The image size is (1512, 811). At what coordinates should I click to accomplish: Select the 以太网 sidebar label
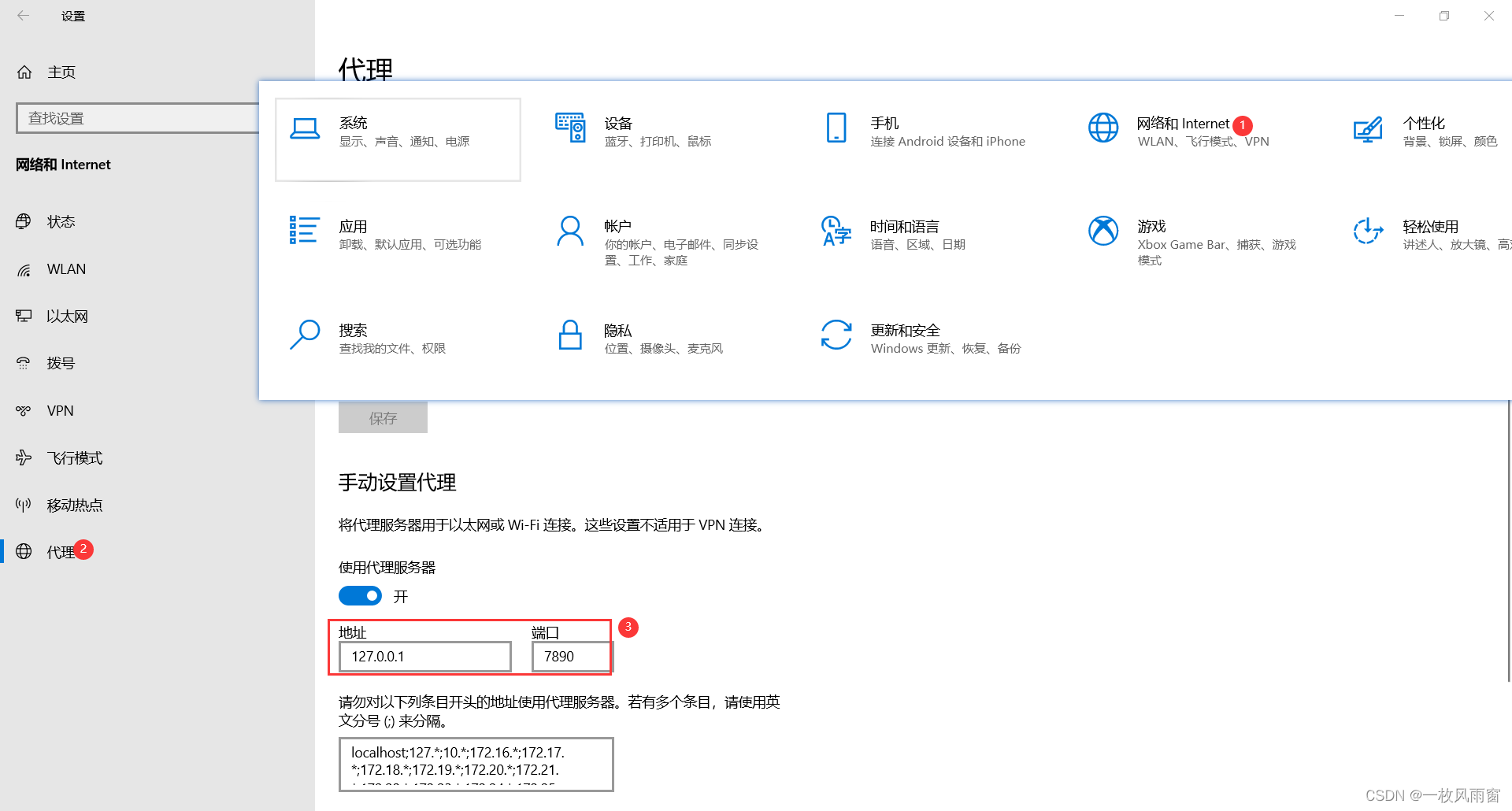[67, 317]
